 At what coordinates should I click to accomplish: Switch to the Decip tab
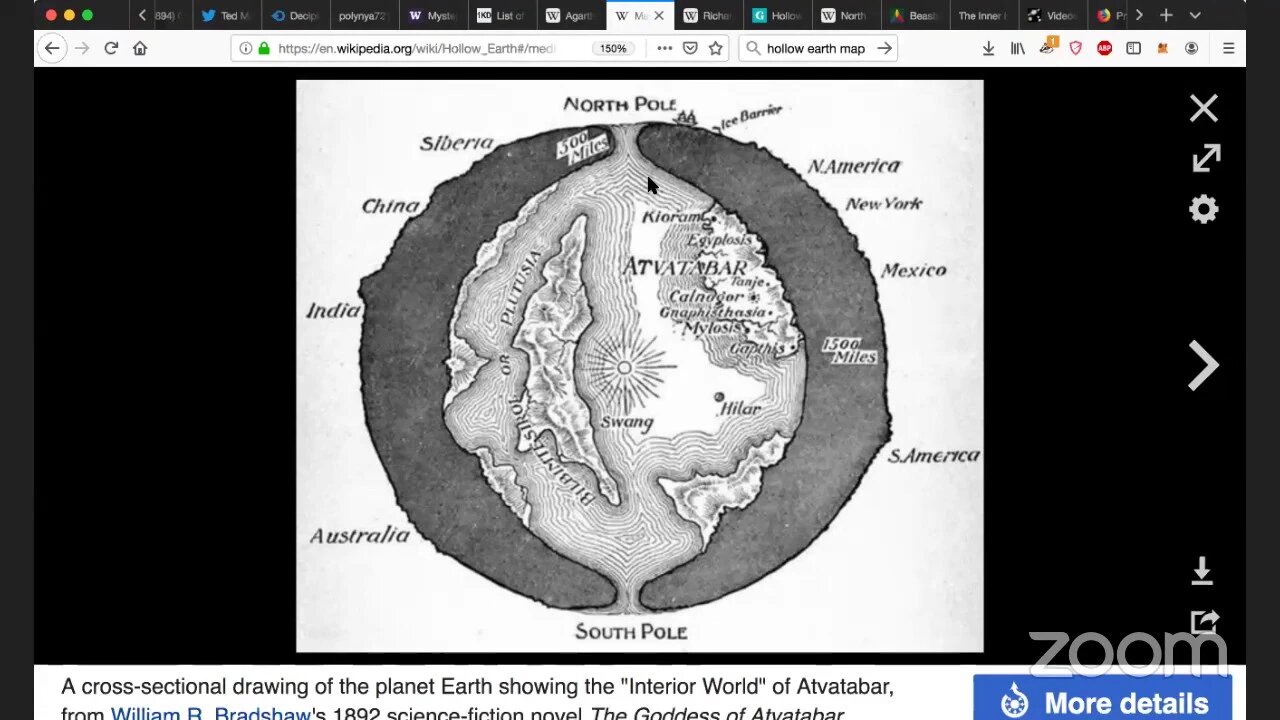click(x=296, y=15)
